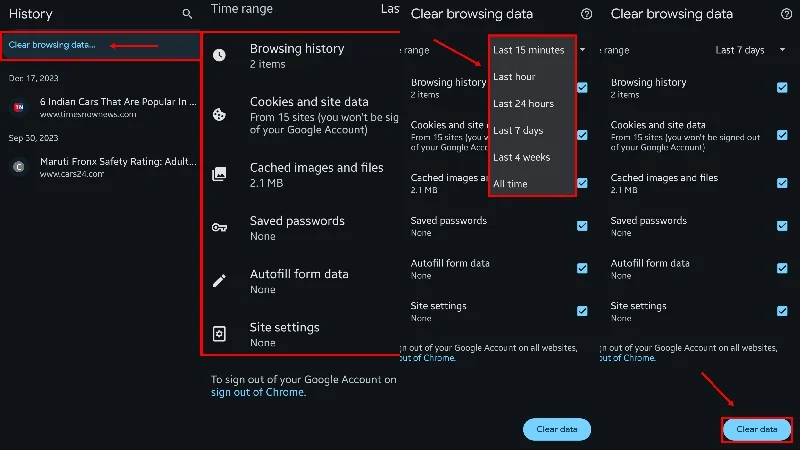Image resolution: width=800 pixels, height=450 pixels.
Task: Click the search icon in History header
Action: 187,14
